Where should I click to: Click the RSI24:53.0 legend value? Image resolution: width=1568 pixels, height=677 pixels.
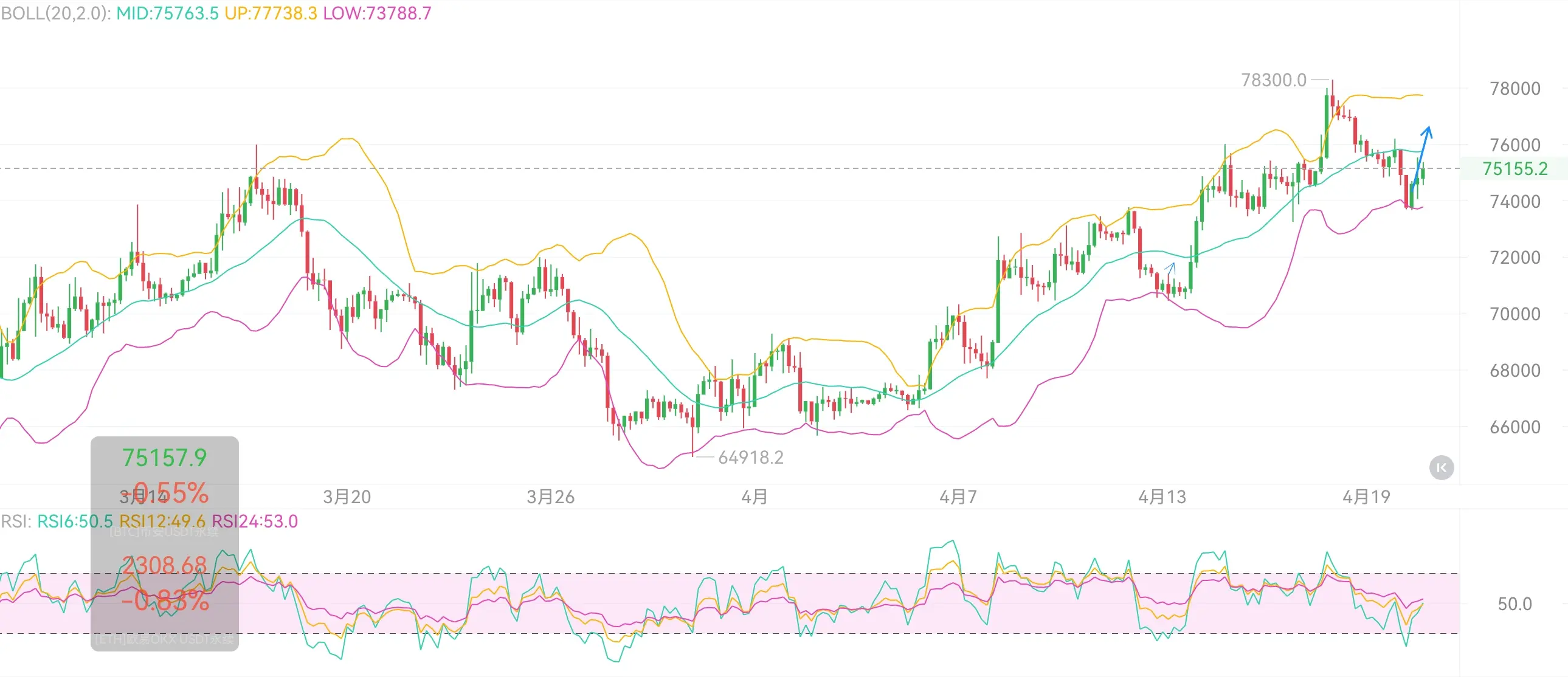coord(254,521)
